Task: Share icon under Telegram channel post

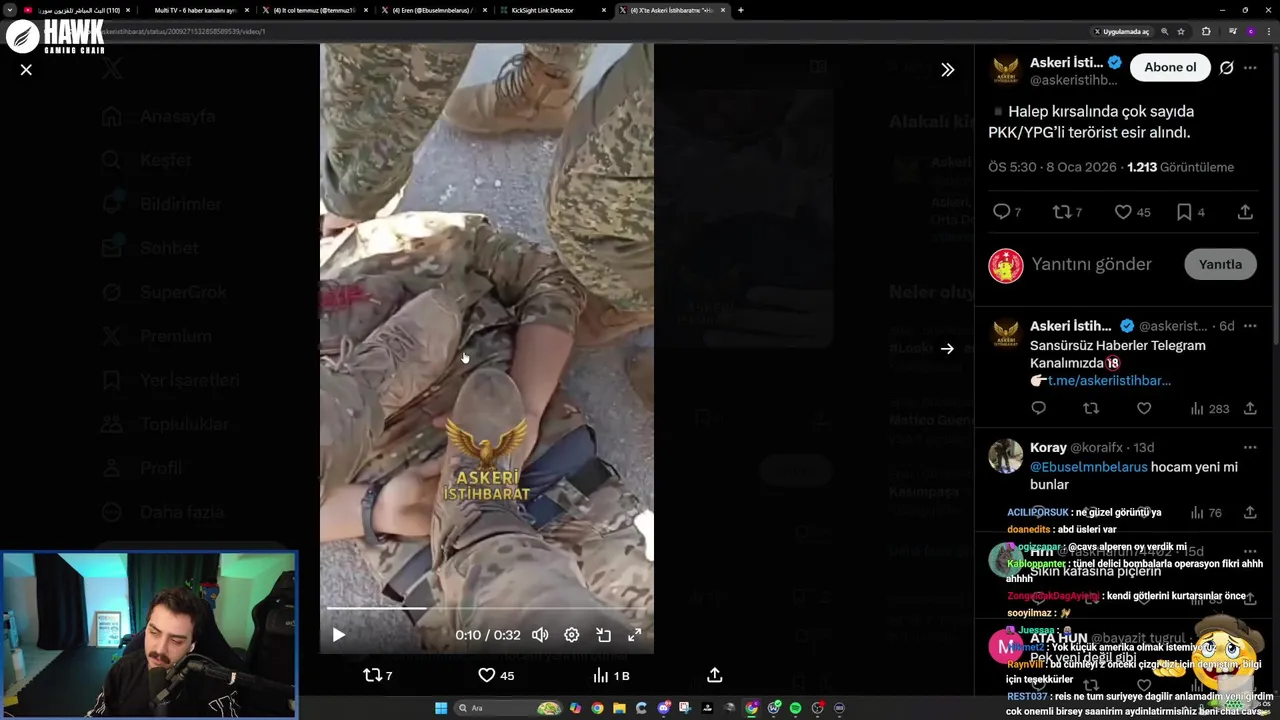Action: point(1250,408)
